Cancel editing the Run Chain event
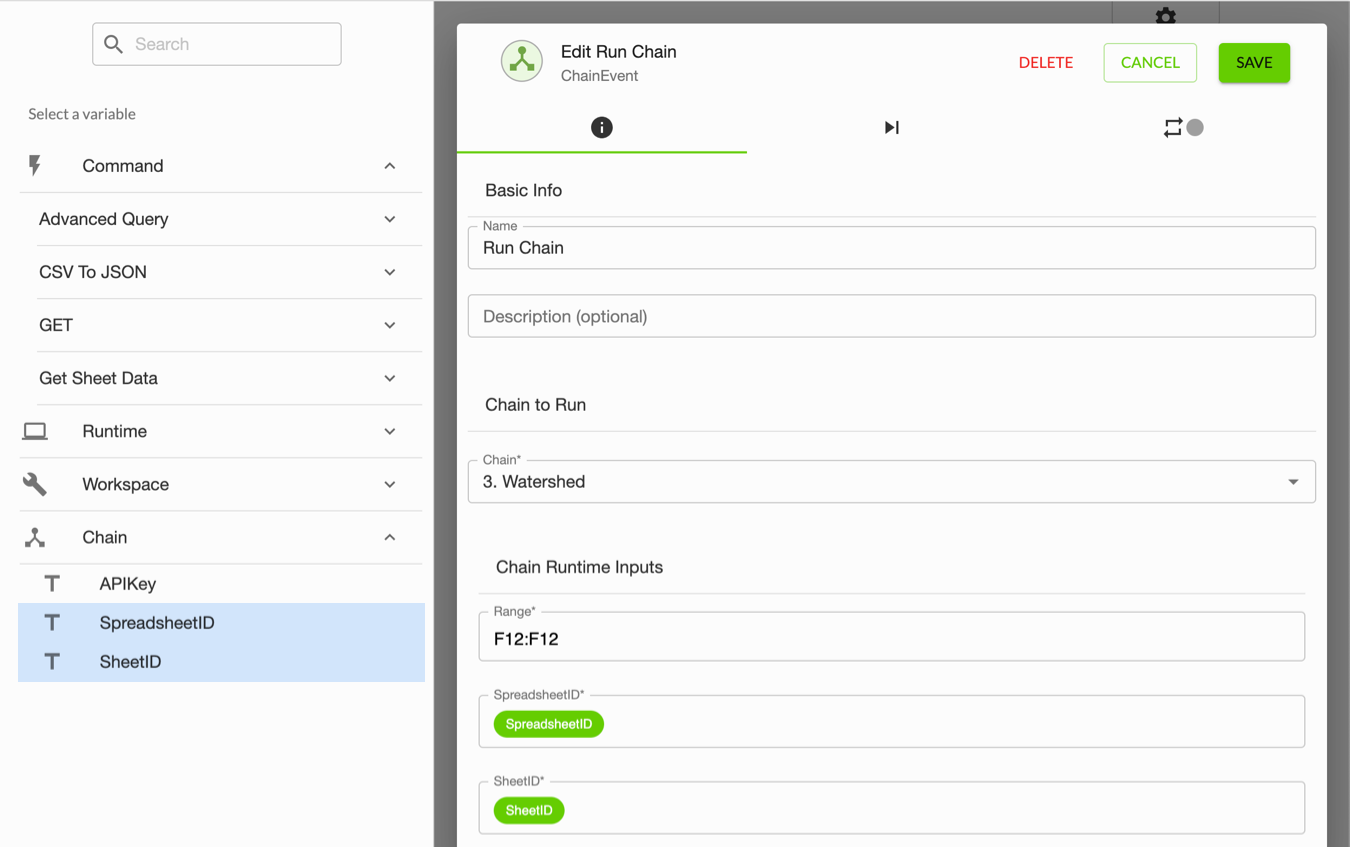This screenshot has height=847, width=1350. [x=1149, y=62]
